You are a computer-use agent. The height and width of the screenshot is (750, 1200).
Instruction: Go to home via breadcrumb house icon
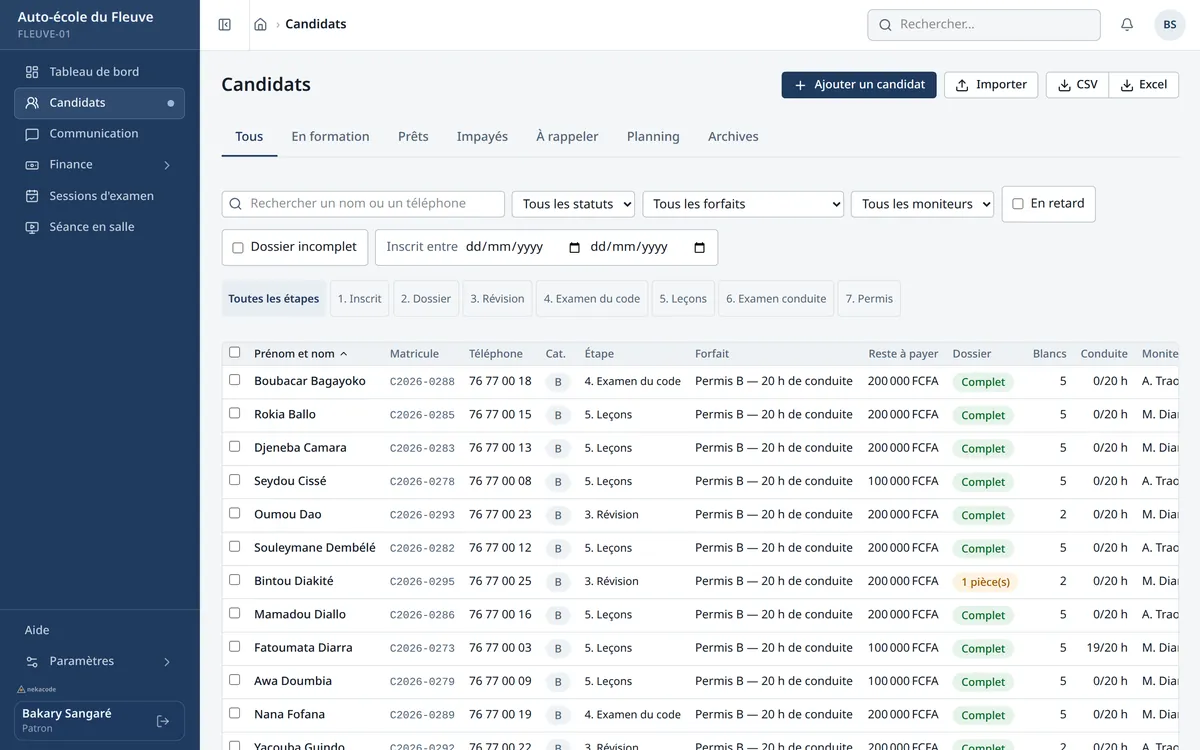[x=260, y=25]
